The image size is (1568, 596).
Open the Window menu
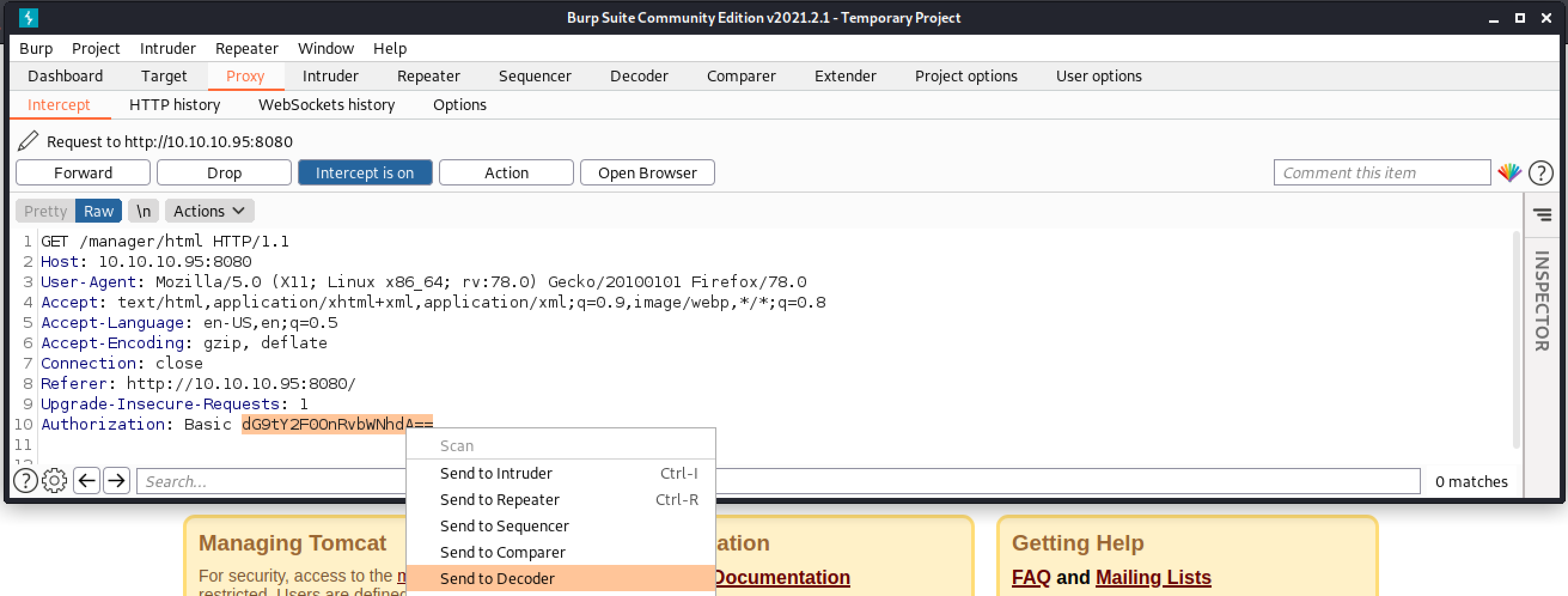pos(326,48)
